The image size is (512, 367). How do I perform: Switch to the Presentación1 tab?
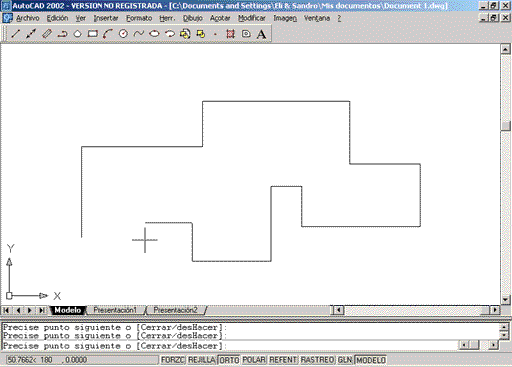115,310
